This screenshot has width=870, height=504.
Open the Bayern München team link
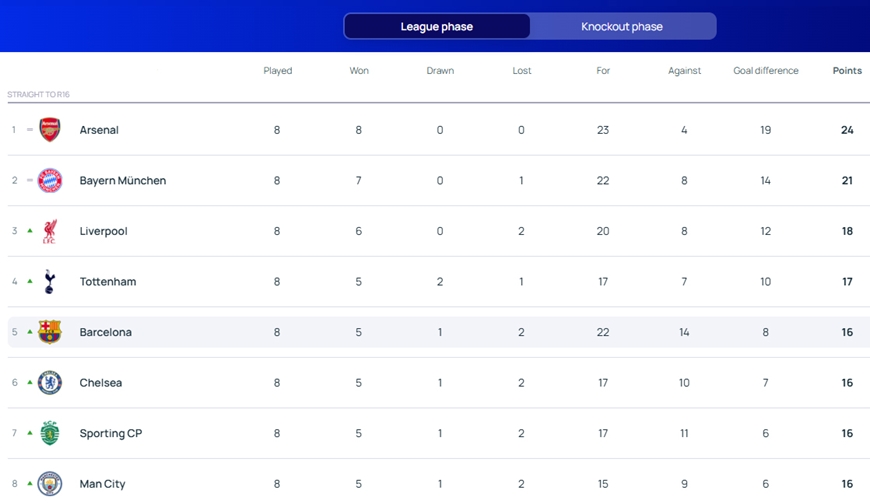tap(123, 181)
